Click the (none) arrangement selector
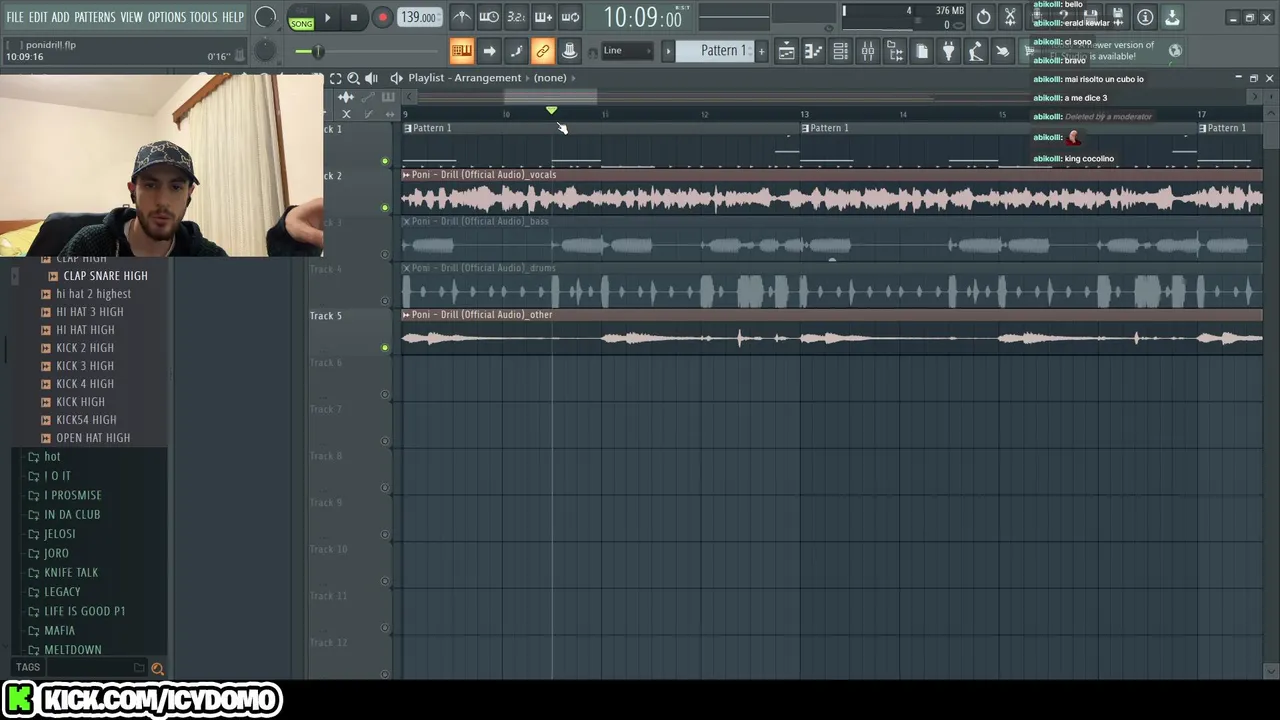This screenshot has width=1280, height=720. coord(550,78)
